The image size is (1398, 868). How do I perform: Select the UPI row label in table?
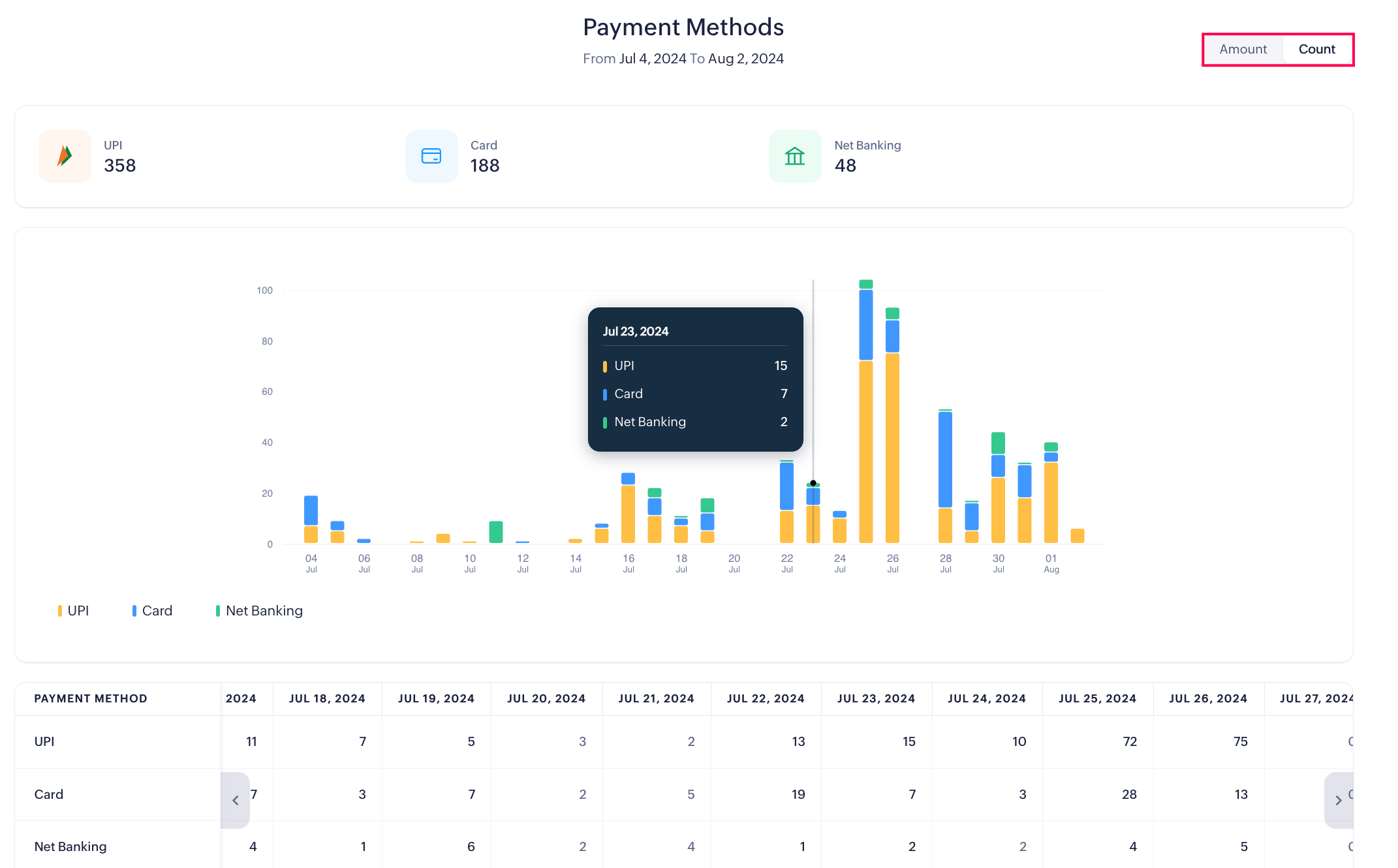tap(44, 741)
